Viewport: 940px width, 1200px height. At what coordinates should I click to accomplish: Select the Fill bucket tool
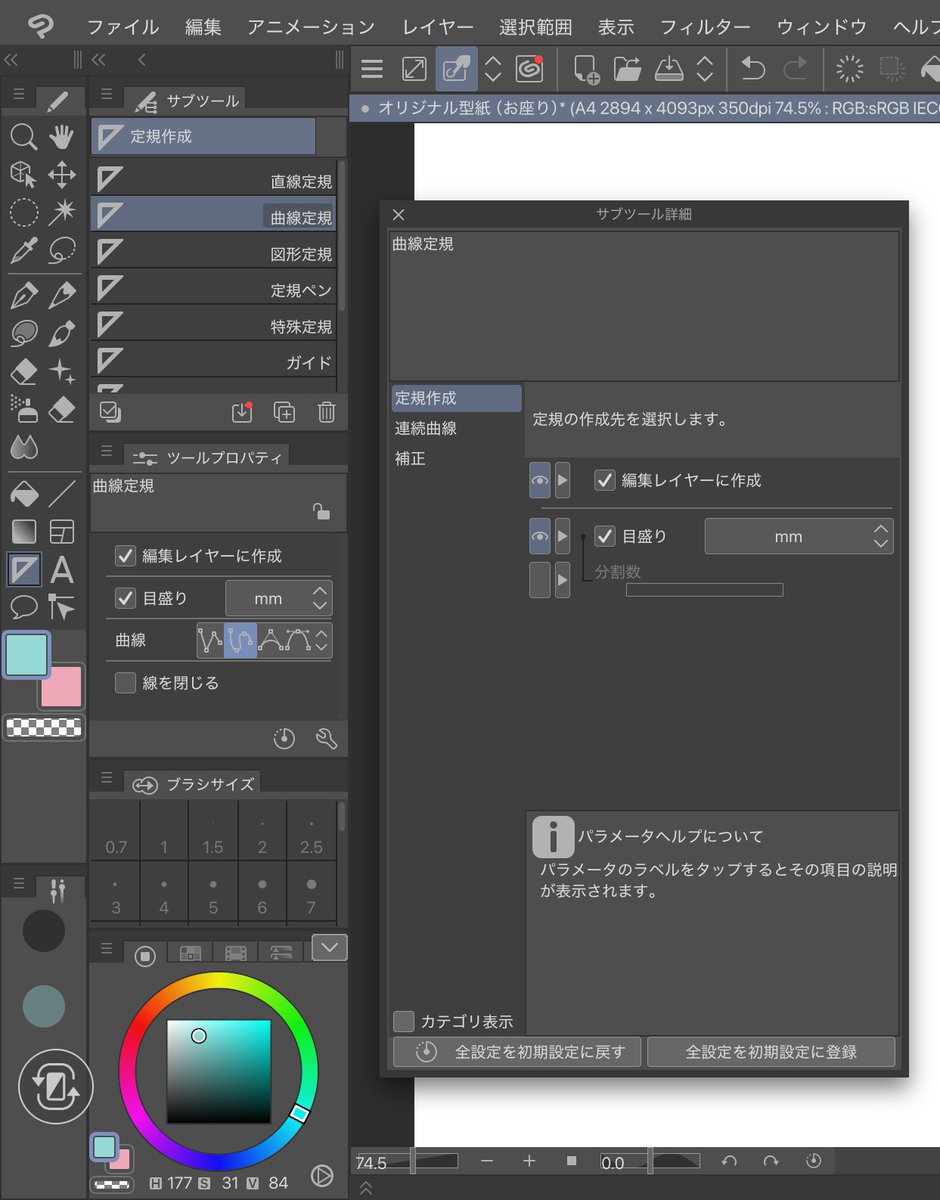pyautogui.click(x=23, y=493)
